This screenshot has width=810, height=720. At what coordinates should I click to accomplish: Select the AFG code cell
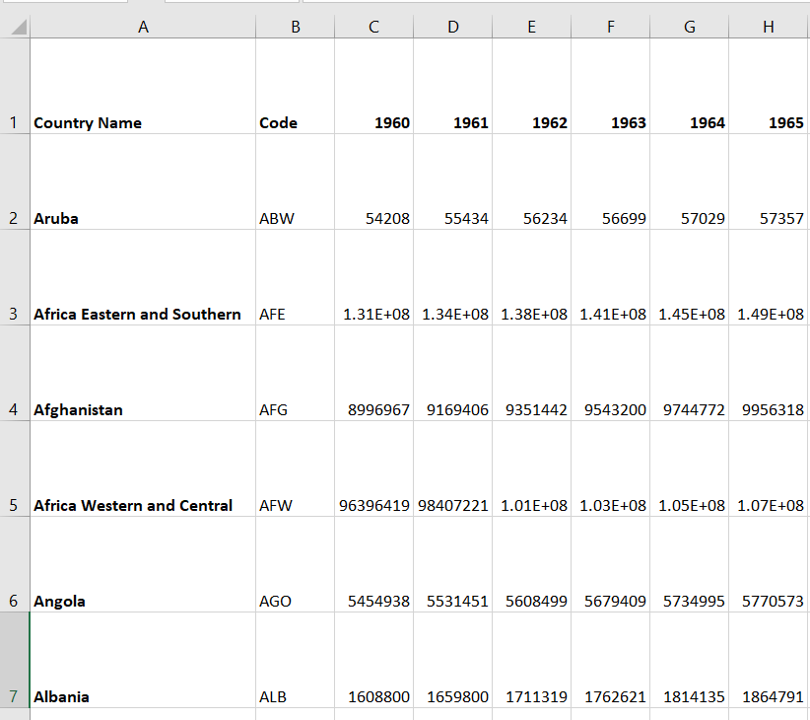(x=295, y=373)
